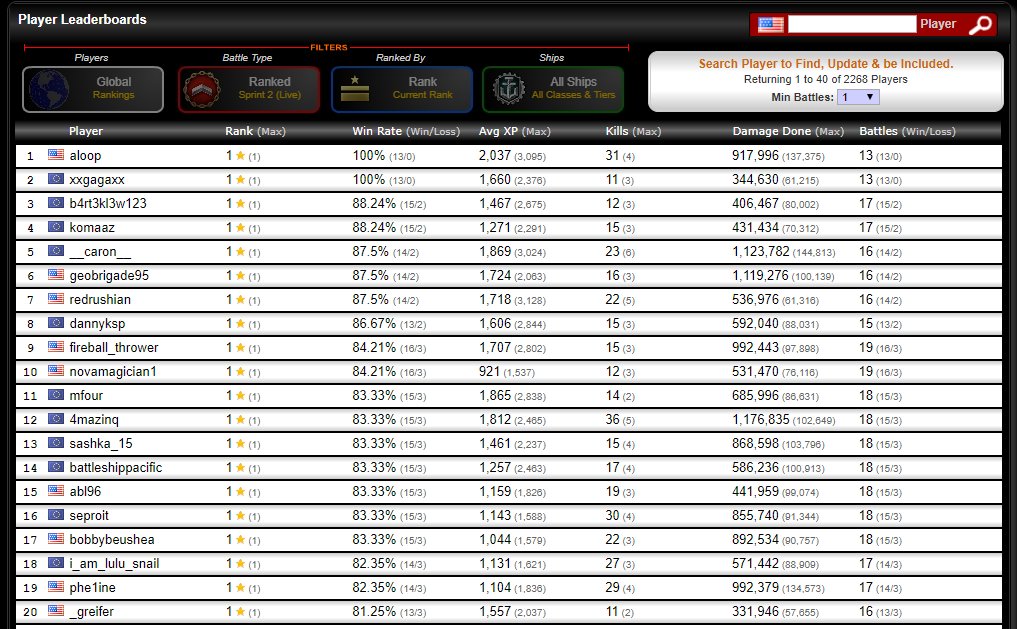Open player aloop's profile
Viewport: 1017px width, 629px height.
point(85,156)
